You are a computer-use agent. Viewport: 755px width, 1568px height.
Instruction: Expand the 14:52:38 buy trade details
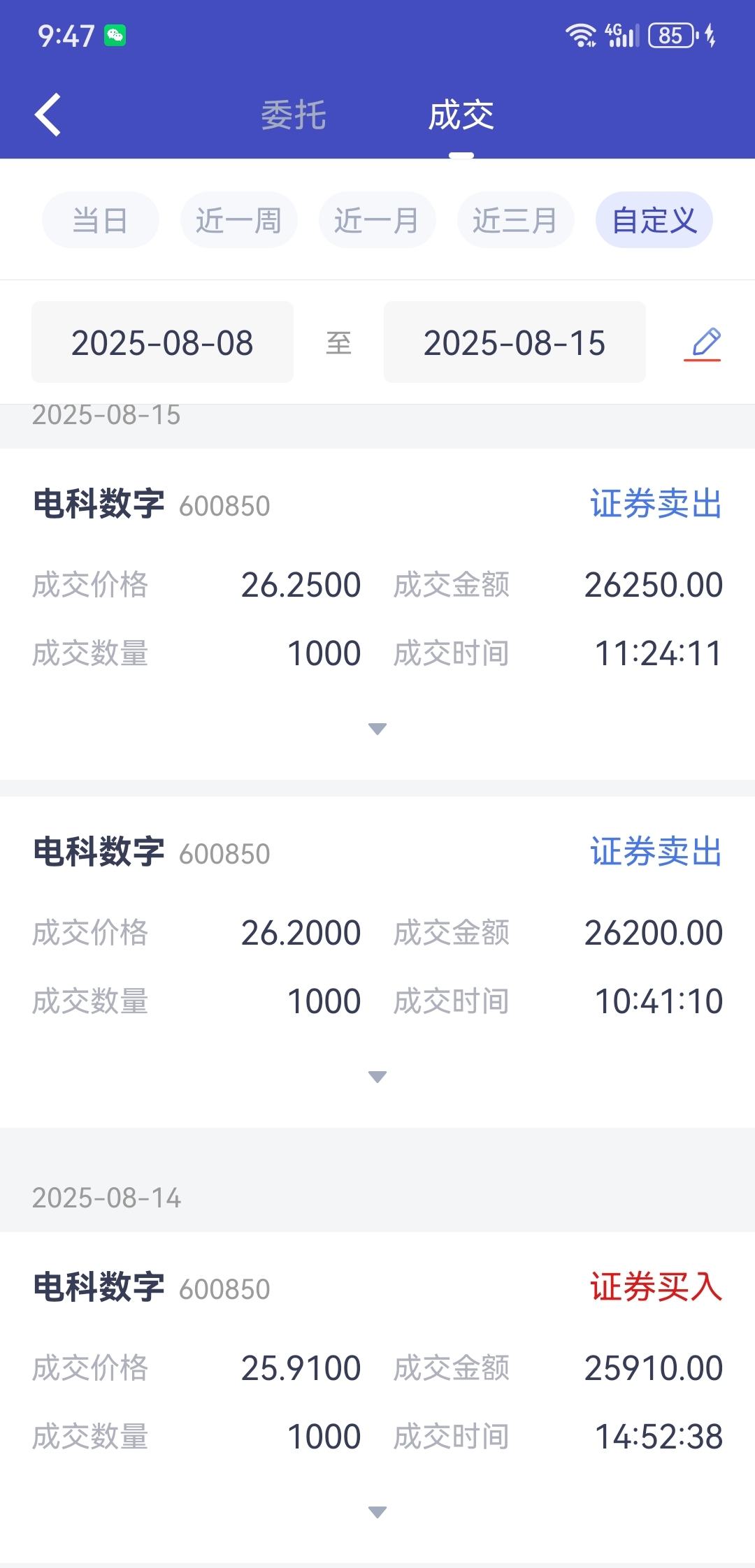(x=377, y=1512)
